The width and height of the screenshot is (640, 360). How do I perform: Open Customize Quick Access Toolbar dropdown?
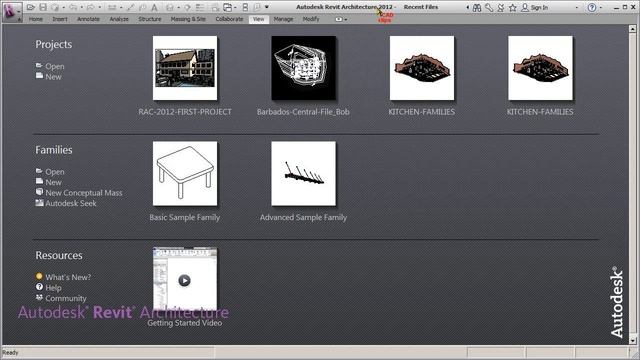click(x=267, y=7)
